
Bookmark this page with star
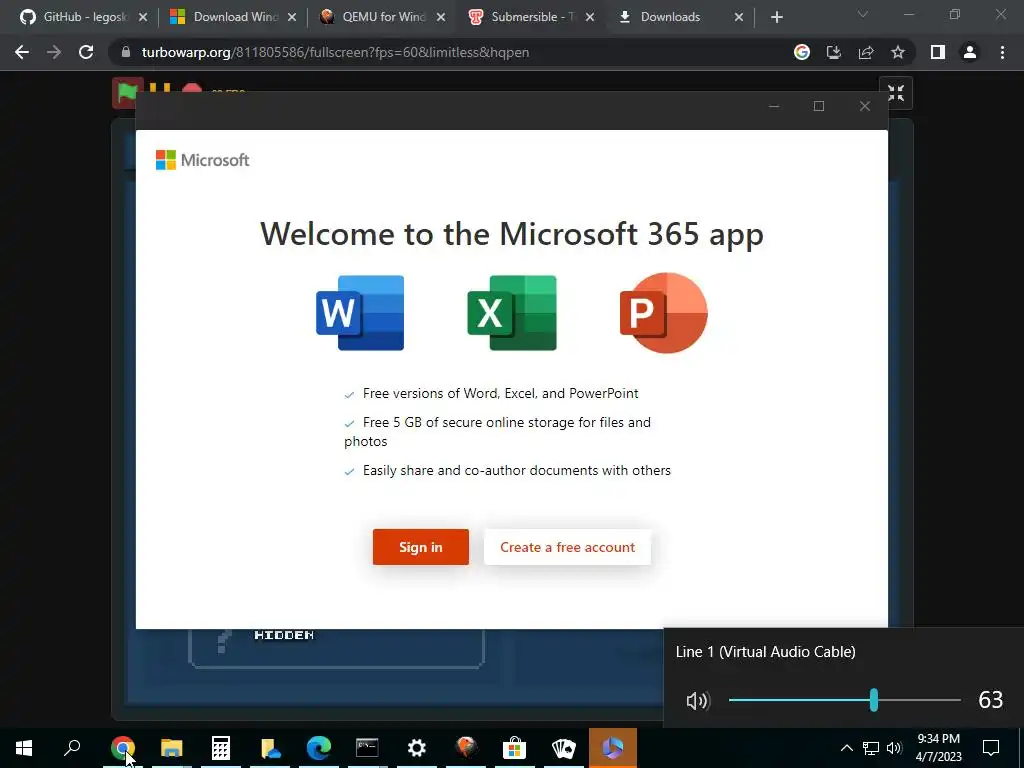898,52
